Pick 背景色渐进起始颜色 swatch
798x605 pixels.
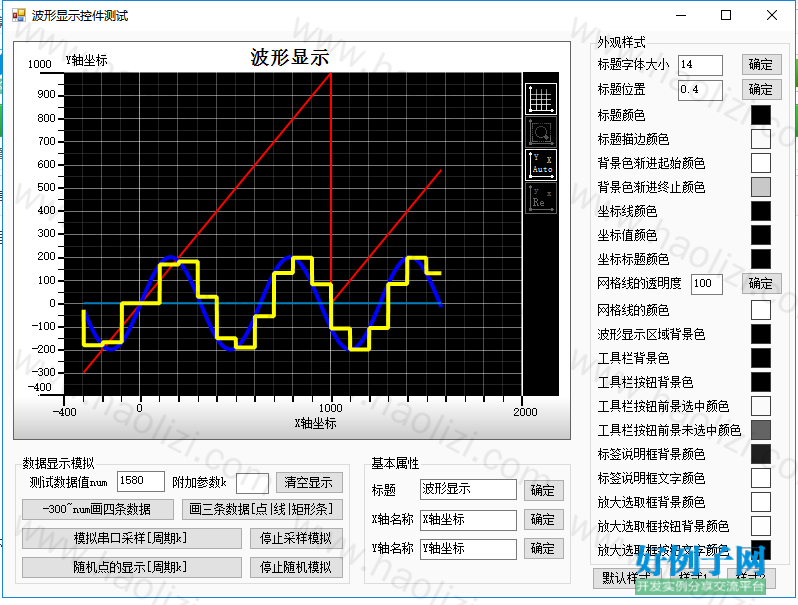tap(761, 163)
